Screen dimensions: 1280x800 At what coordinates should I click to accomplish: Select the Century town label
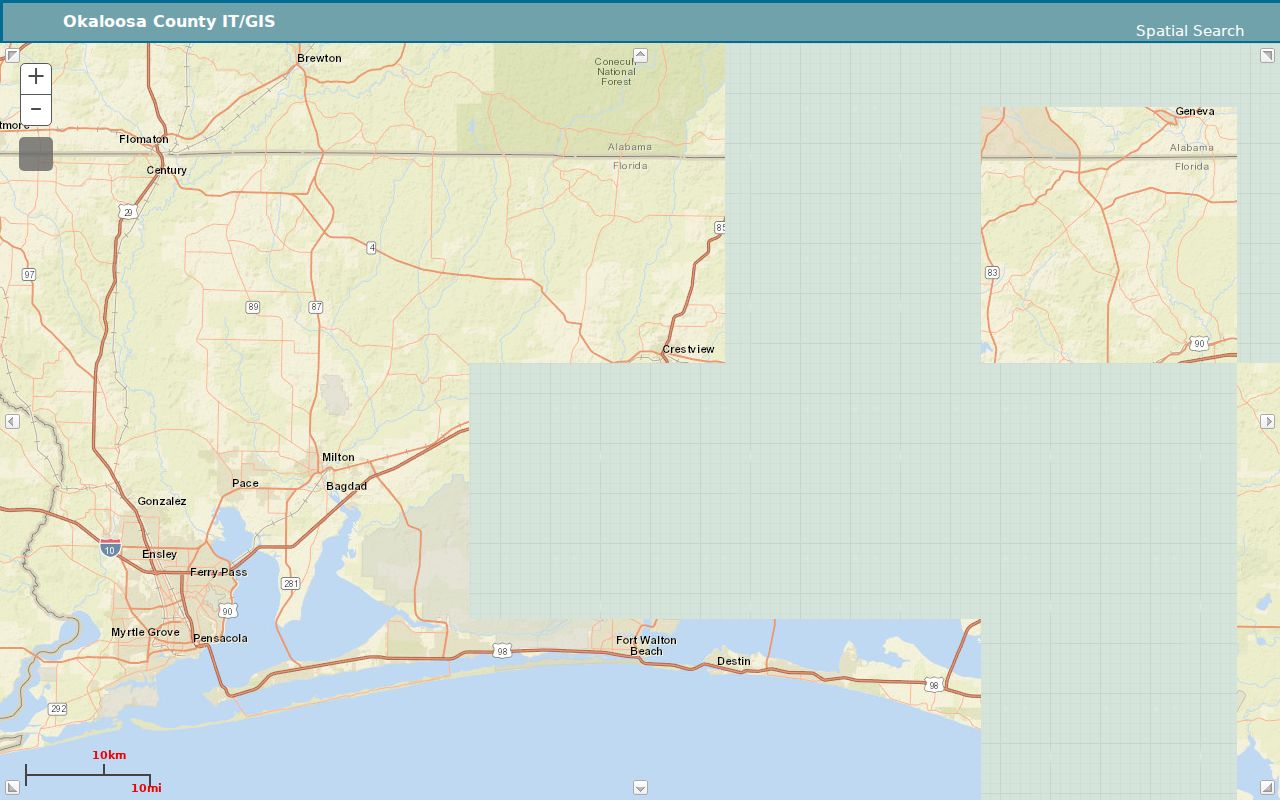point(167,170)
